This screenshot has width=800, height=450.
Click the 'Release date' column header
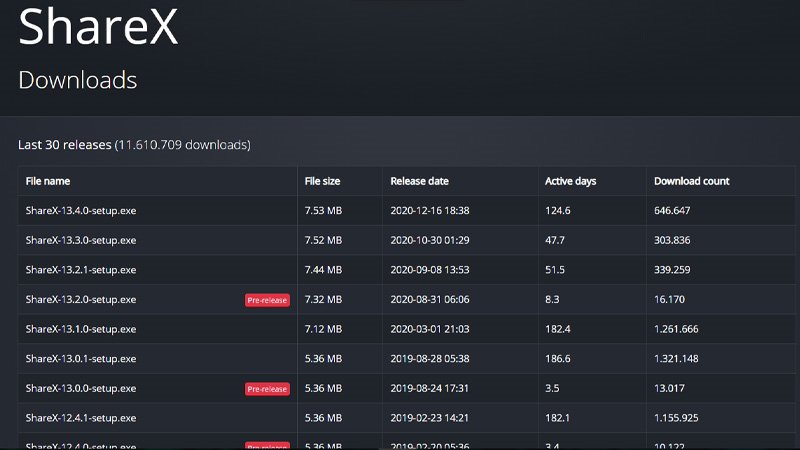point(419,181)
